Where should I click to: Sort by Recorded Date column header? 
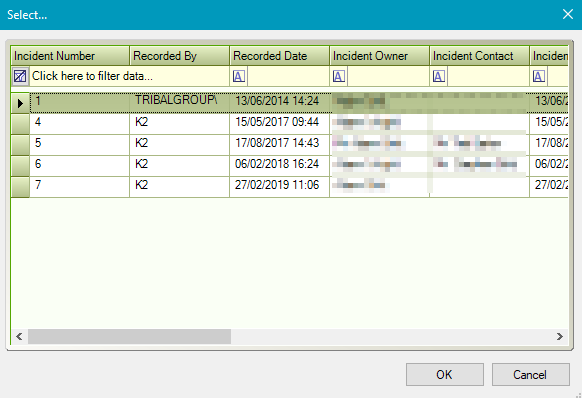pyautogui.click(x=279, y=56)
